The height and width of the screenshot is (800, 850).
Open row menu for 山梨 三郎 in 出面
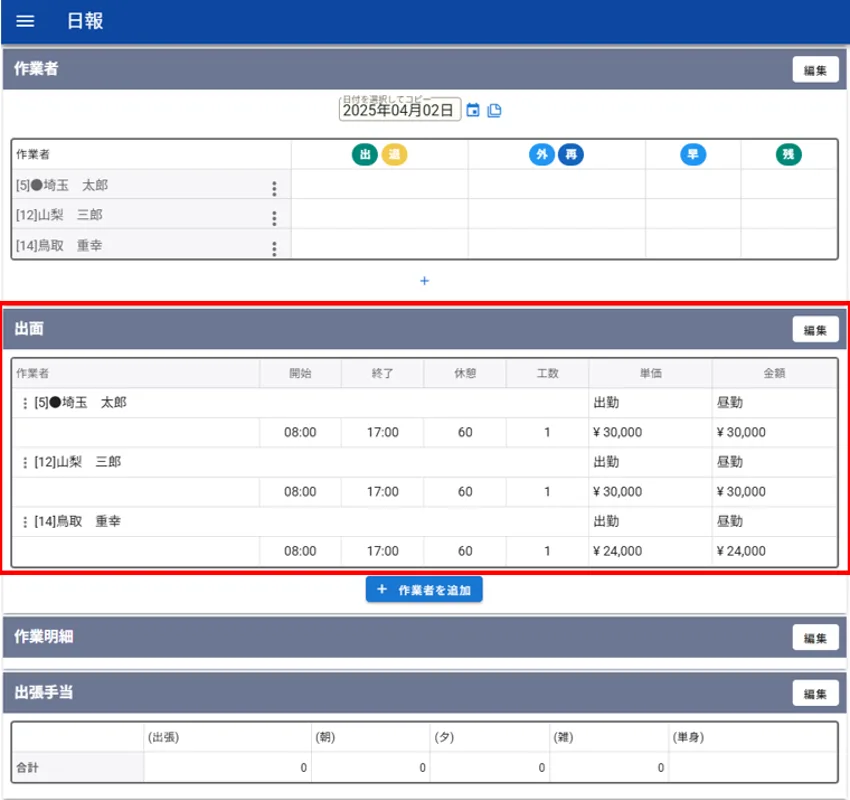(x=24, y=463)
